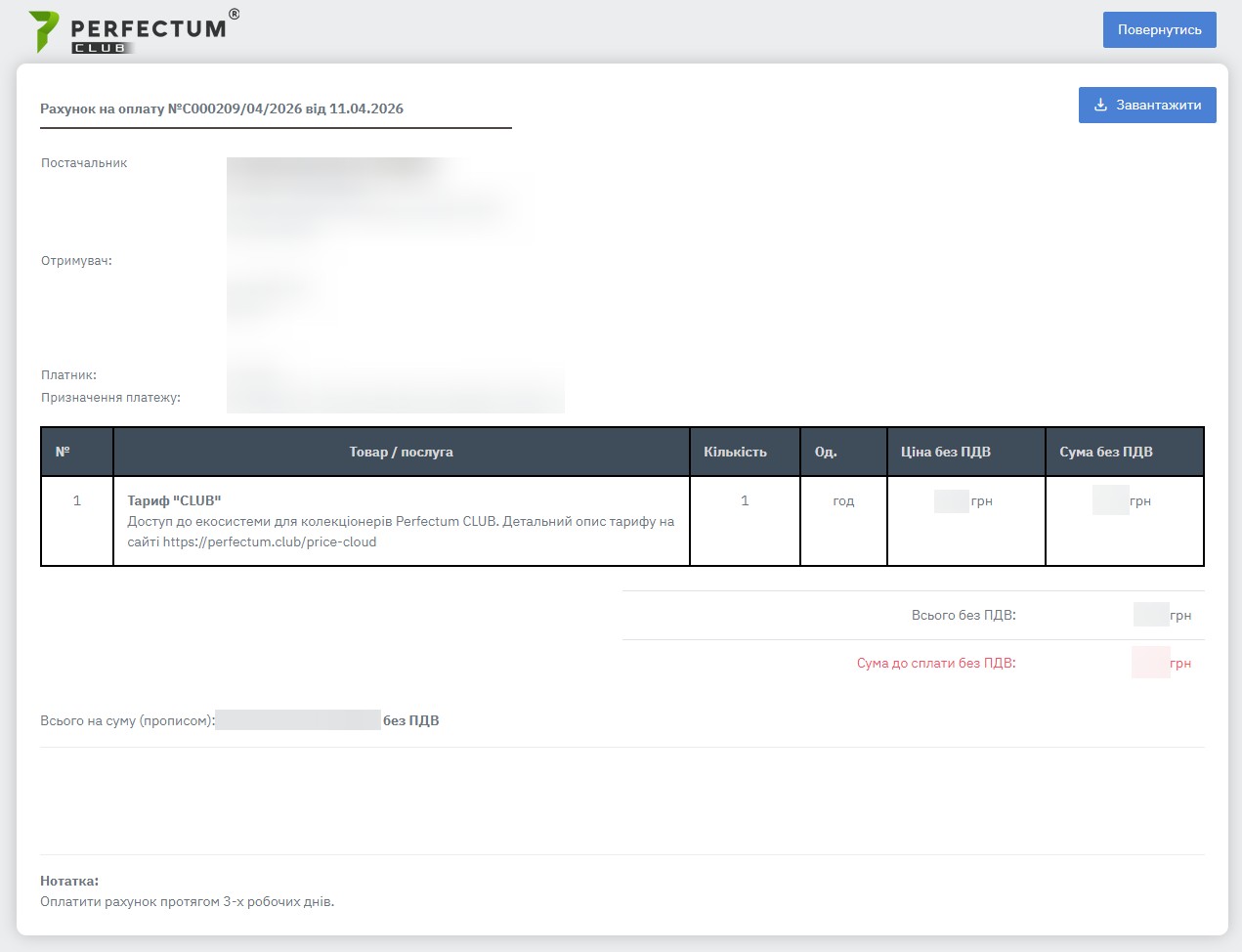This screenshot has height=952, width=1242.
Task: Click the download icon in Завантажити button
Action: pos(1100,105)
